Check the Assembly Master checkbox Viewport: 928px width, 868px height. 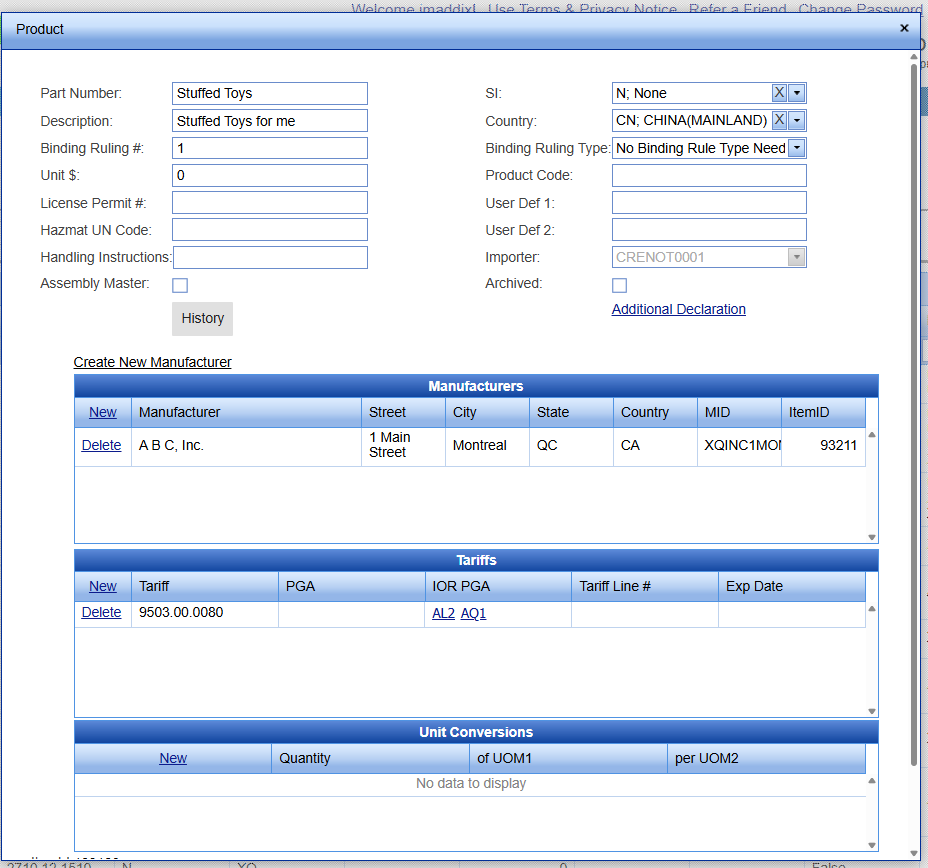coord(180,285)
